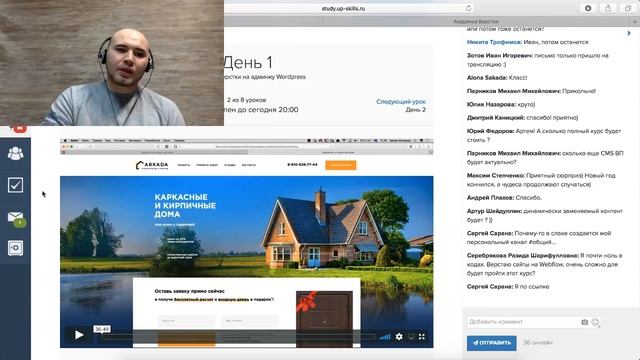Click phone number 8-910-626-77-44 in video
The image size is (640, 360).
(302, 165)
